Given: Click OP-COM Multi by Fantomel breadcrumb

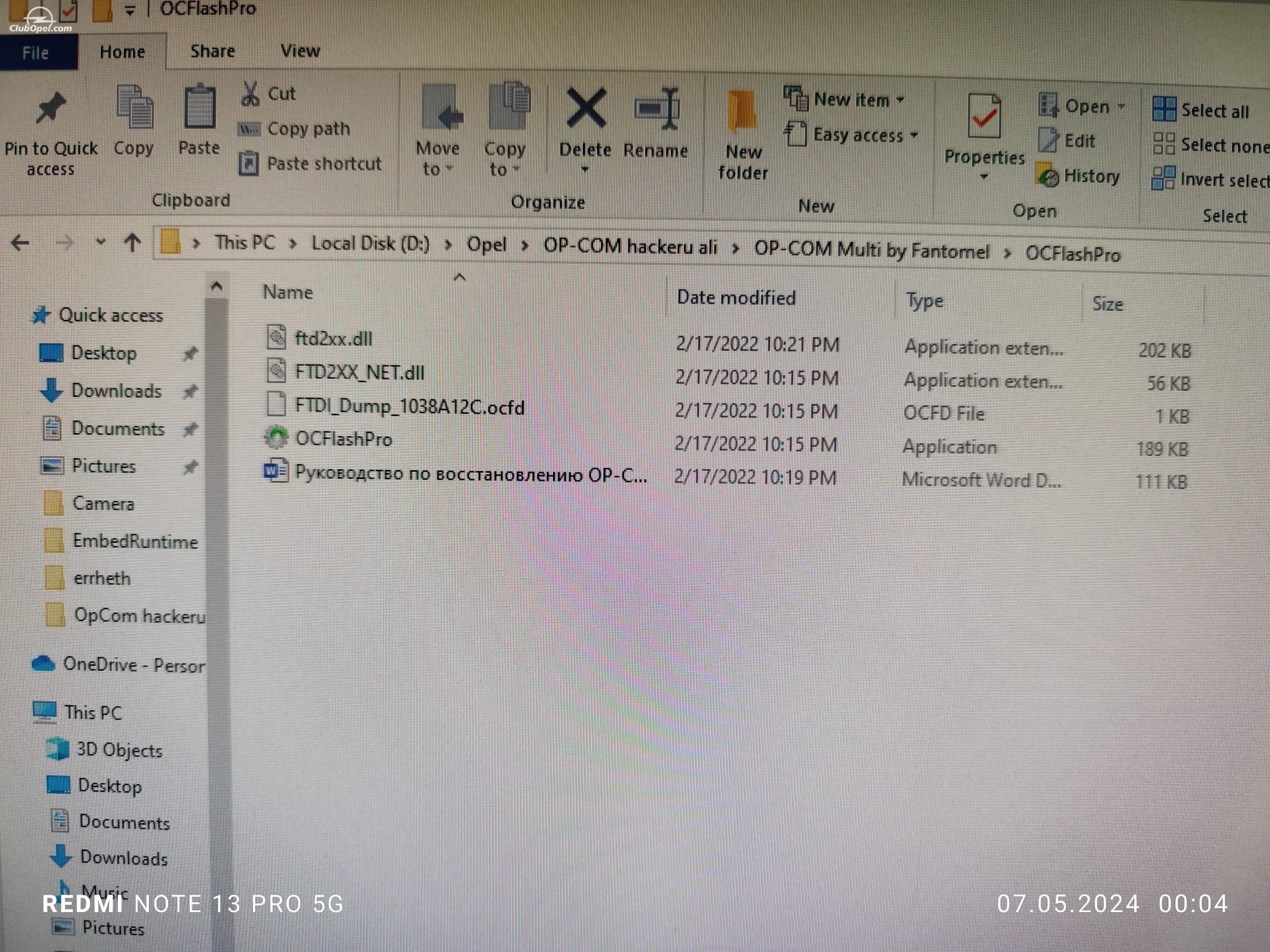Looking at the screenshot, I should tap(872, 250).
